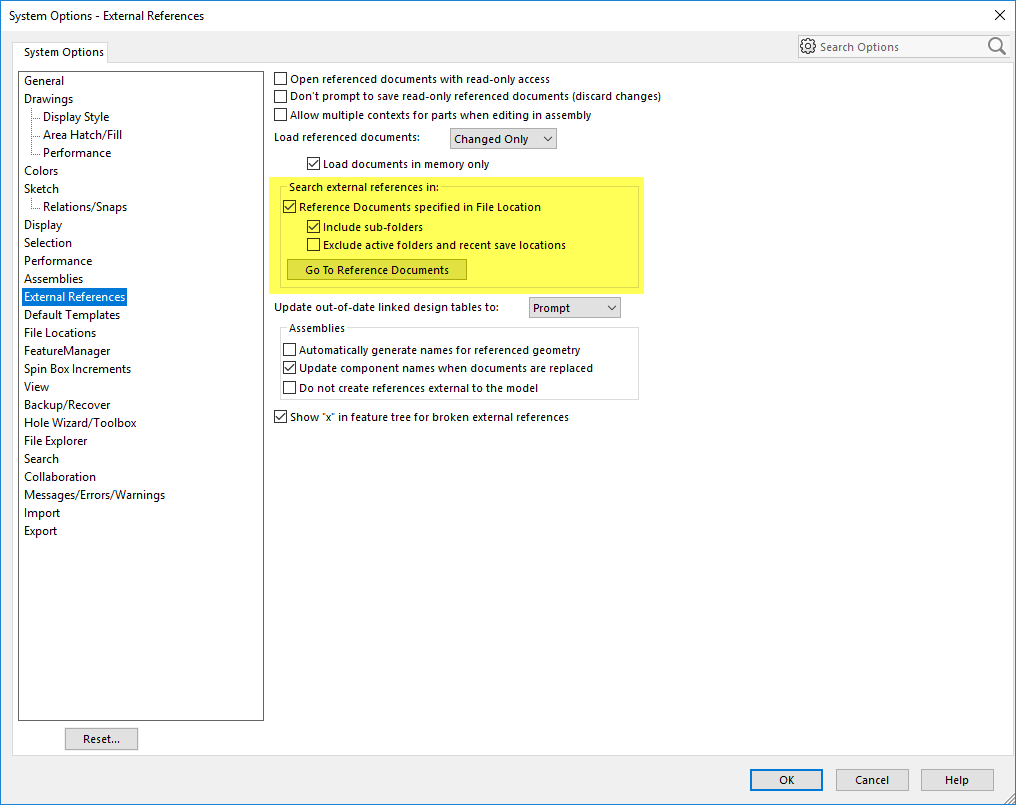Click the Reset... button
The width and height of the screenshot is (1016, 805).
pos(101,739)
